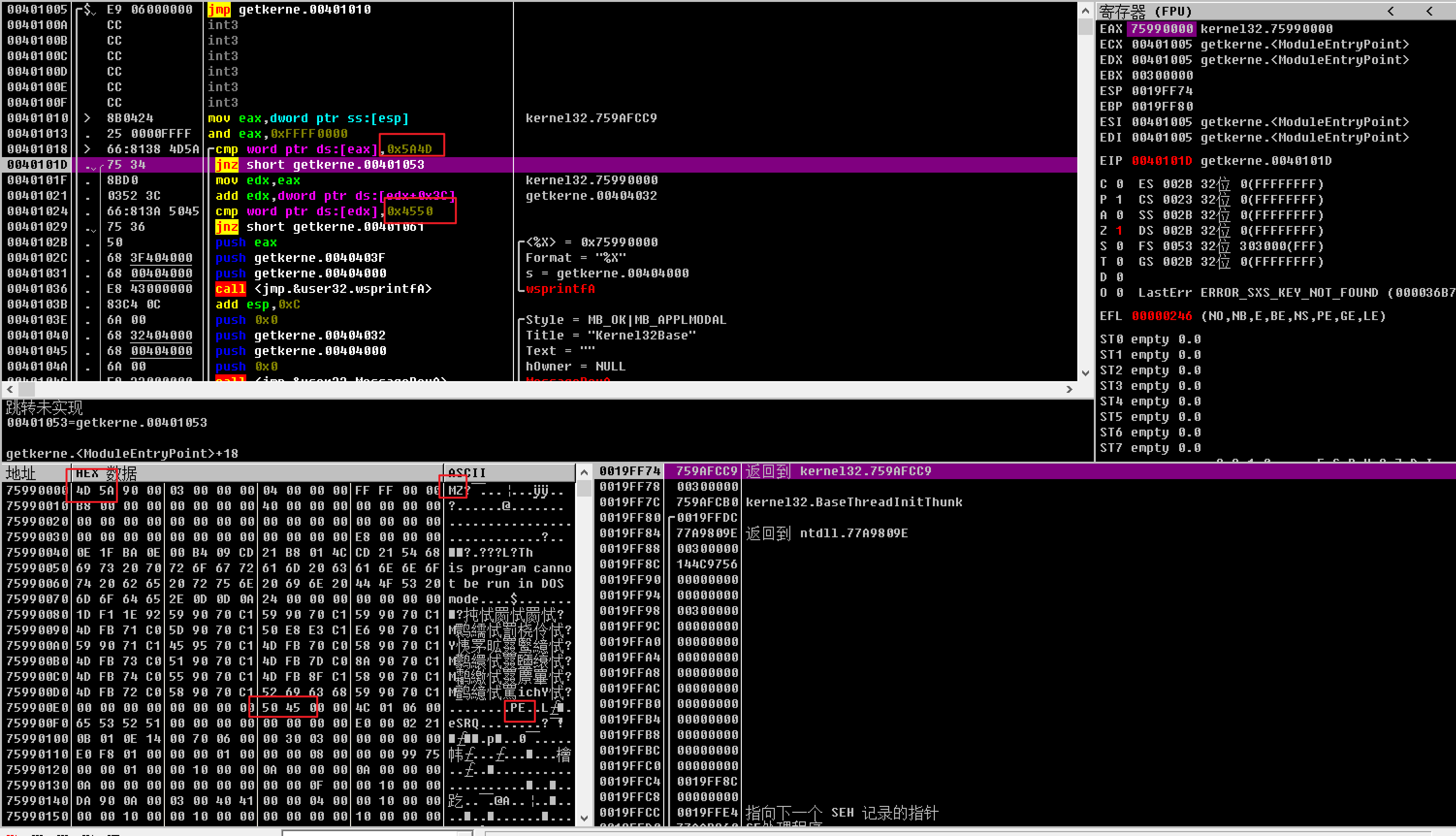Image resolution: width=1456 pixels, height=836 pixels.
Task: Select stack row at address 0019FF8C
Action: point(1024,564)
